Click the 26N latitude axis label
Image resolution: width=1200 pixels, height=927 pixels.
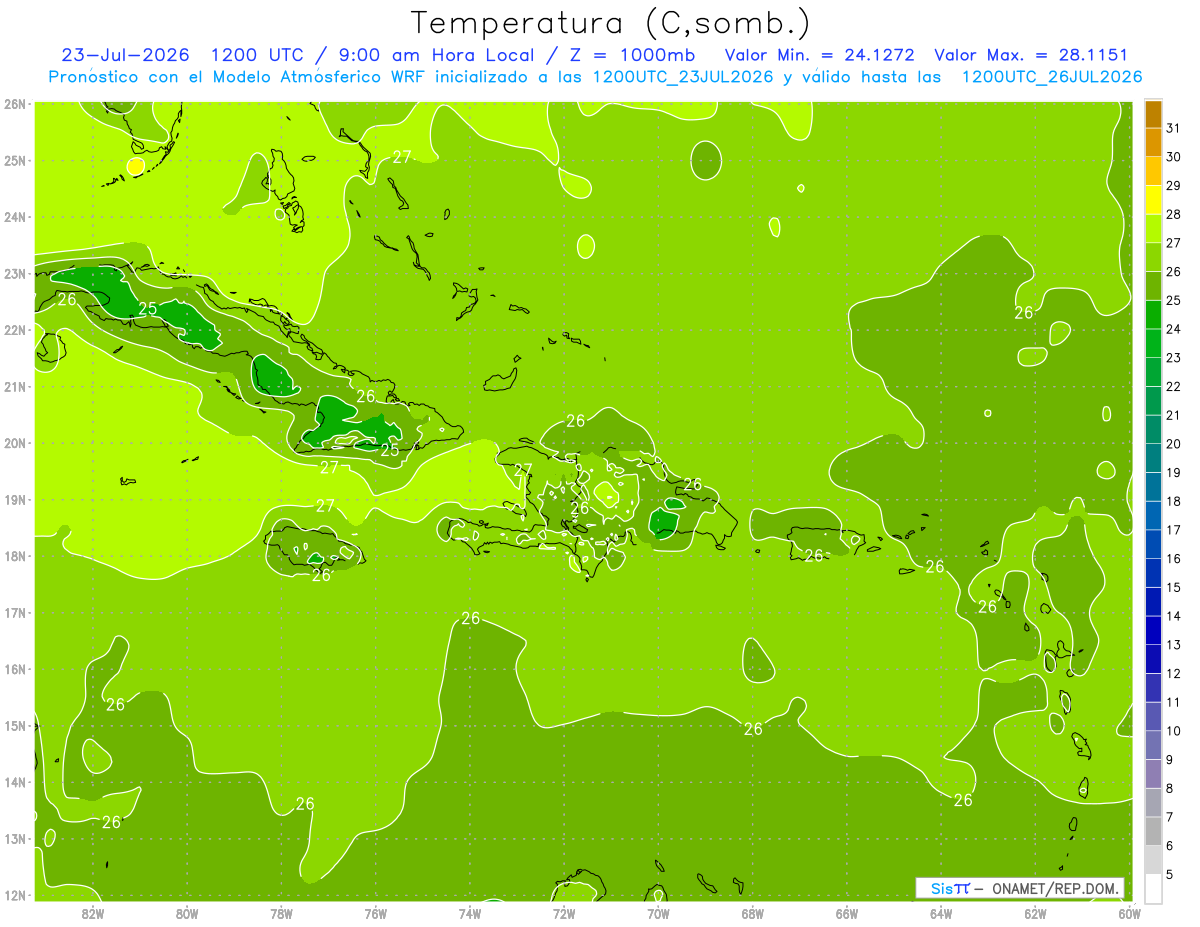pyautogui.click(x=14, y=104)
